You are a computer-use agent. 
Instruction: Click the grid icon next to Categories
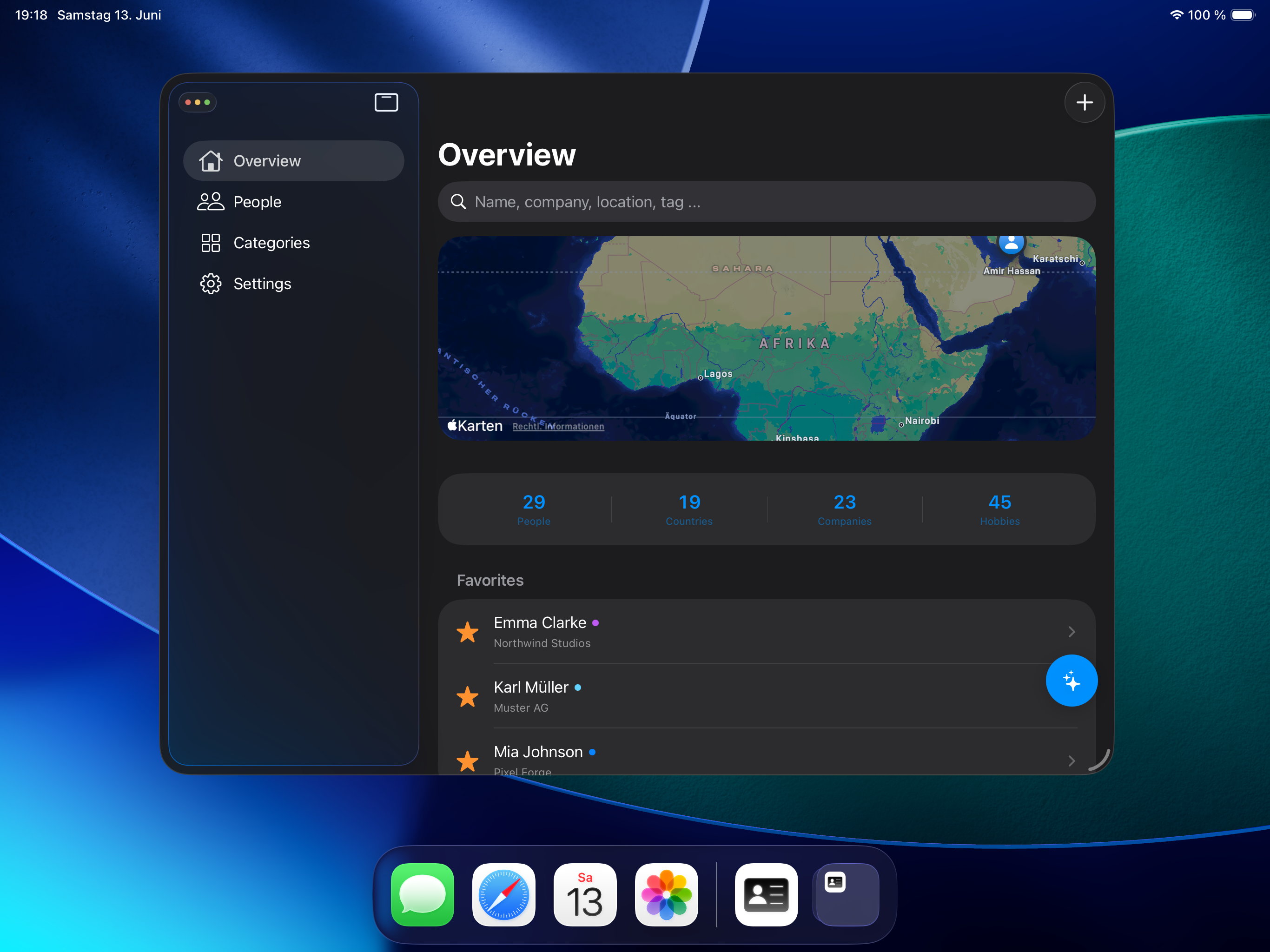coord(211,243)
